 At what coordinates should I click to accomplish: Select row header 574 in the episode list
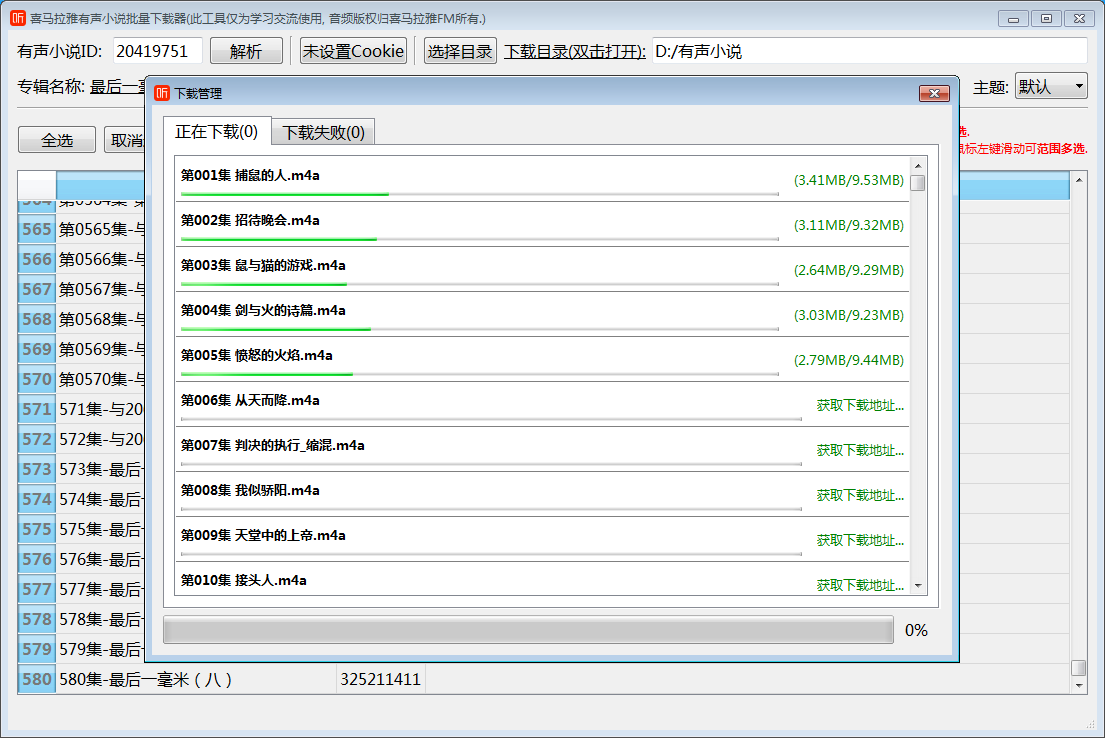click(37, 499)
